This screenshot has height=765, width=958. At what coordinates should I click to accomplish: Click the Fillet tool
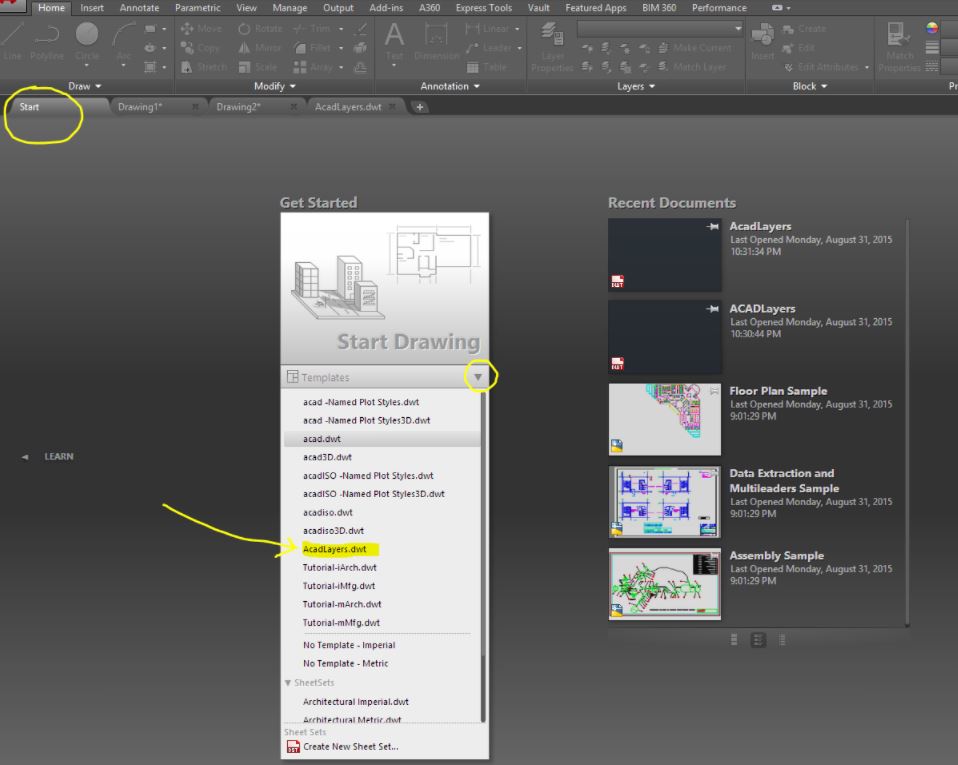[312, 48]
